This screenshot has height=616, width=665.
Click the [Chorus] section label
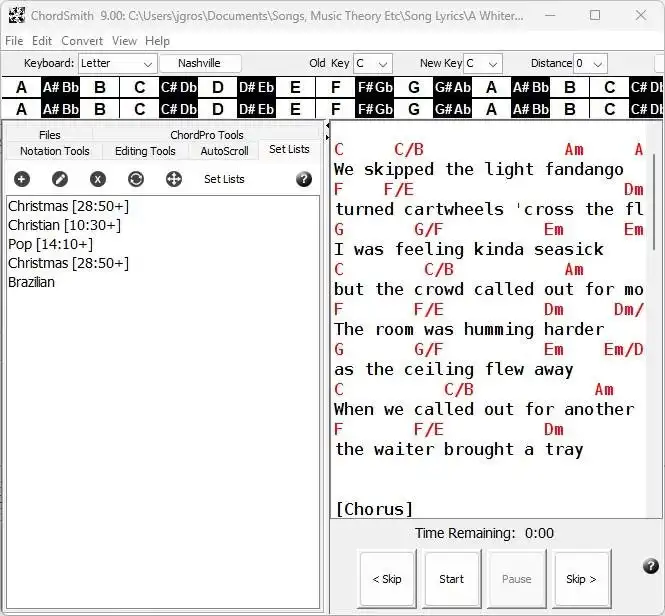374,509
